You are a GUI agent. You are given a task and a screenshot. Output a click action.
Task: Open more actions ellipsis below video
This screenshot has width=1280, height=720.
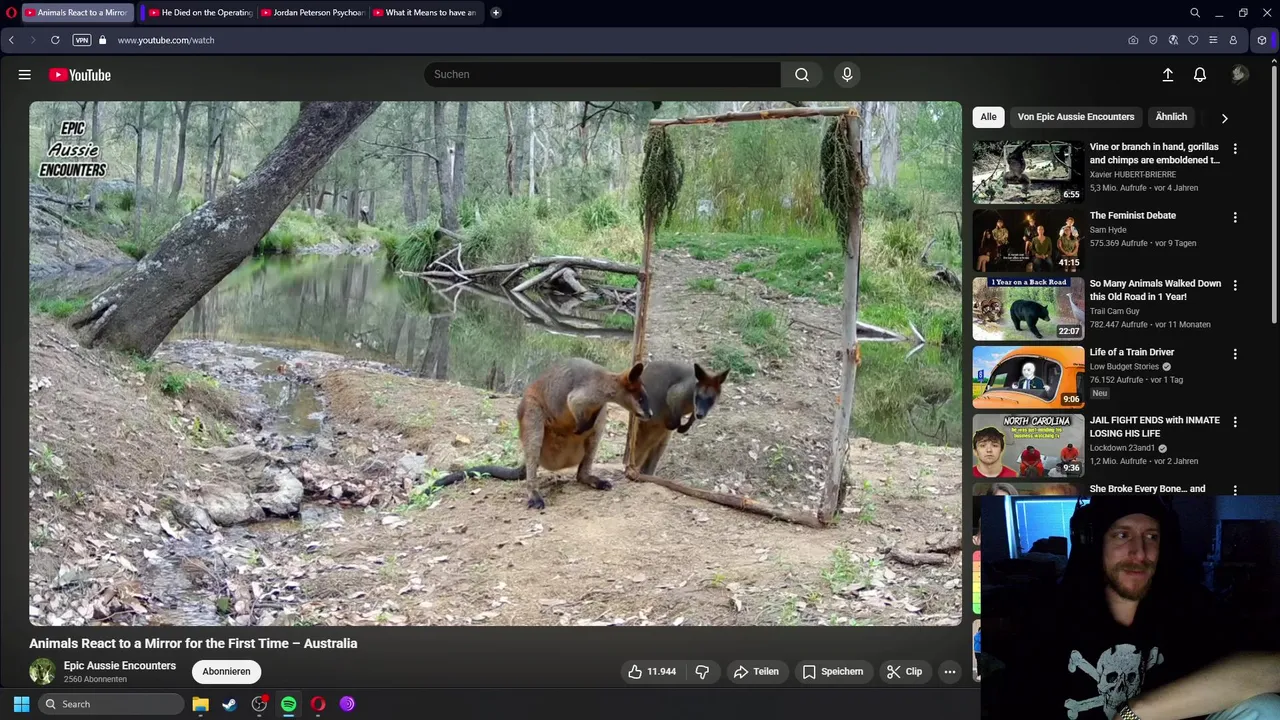click(950, 672)
